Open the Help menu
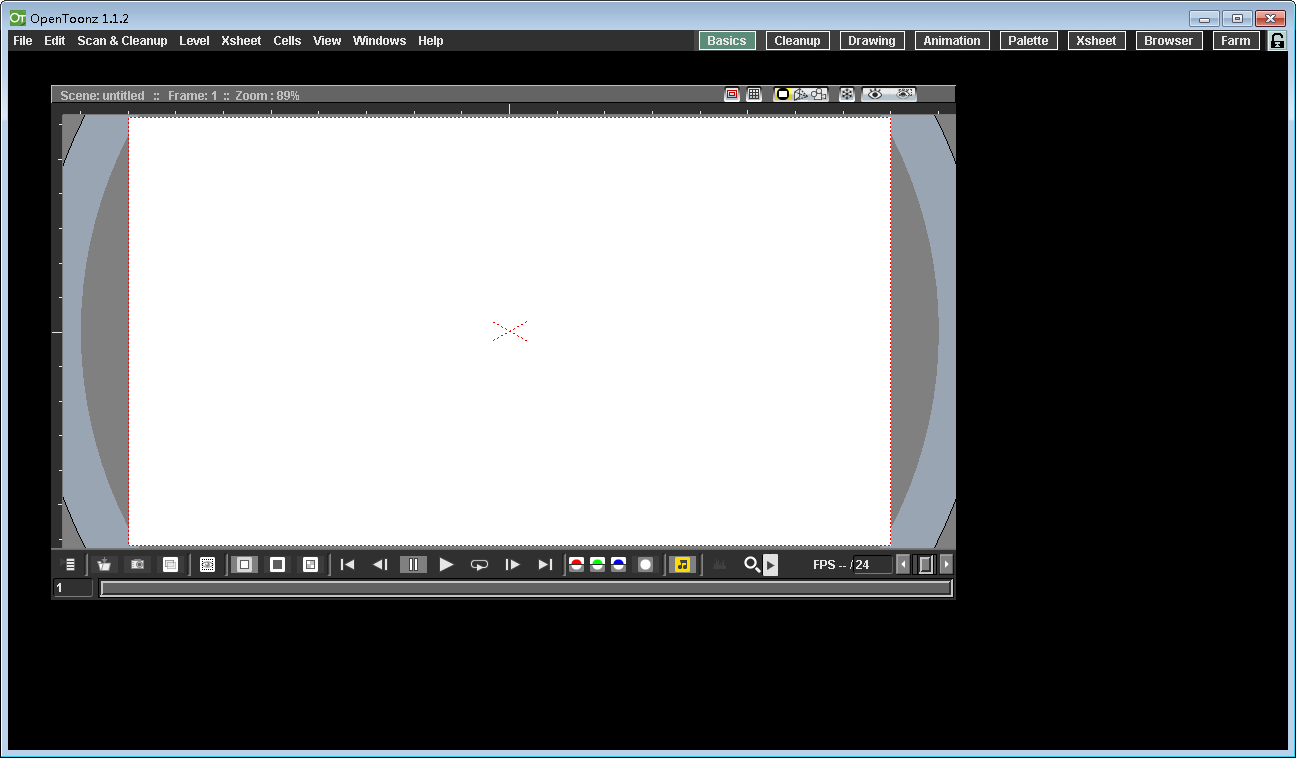 pos(431,41)
